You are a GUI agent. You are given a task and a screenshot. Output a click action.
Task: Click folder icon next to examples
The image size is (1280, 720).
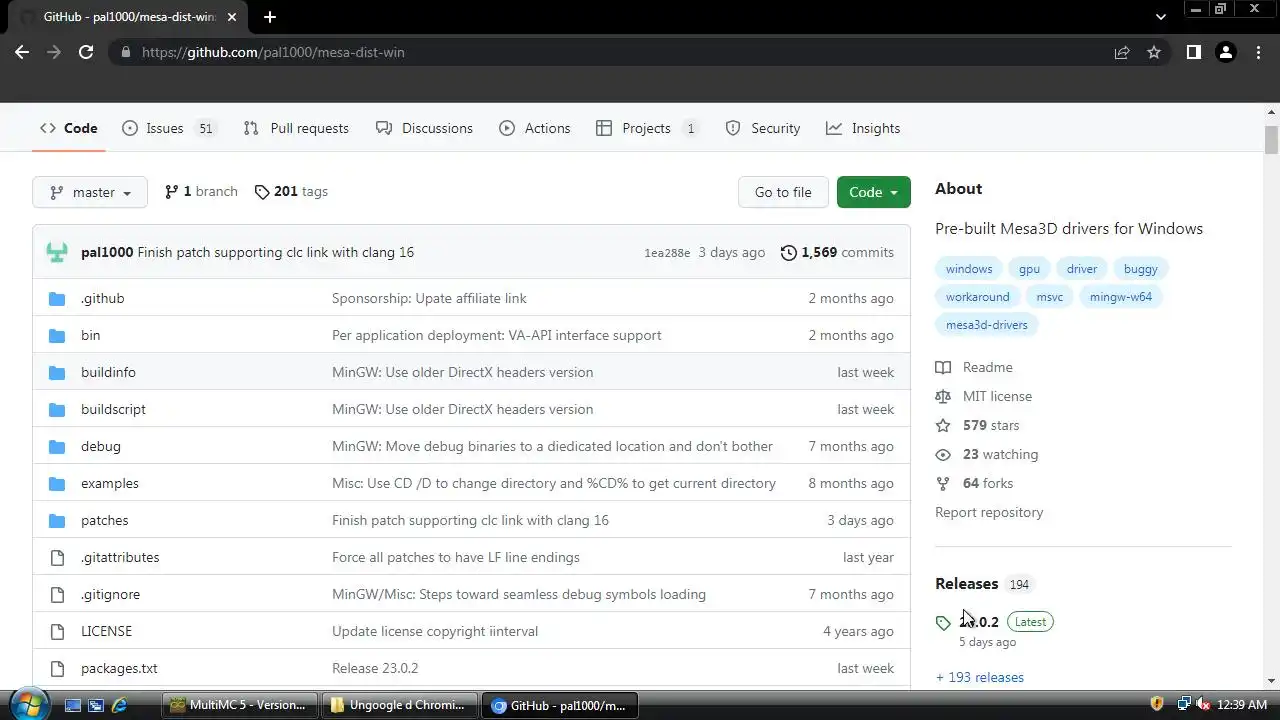tap(57, 483)
